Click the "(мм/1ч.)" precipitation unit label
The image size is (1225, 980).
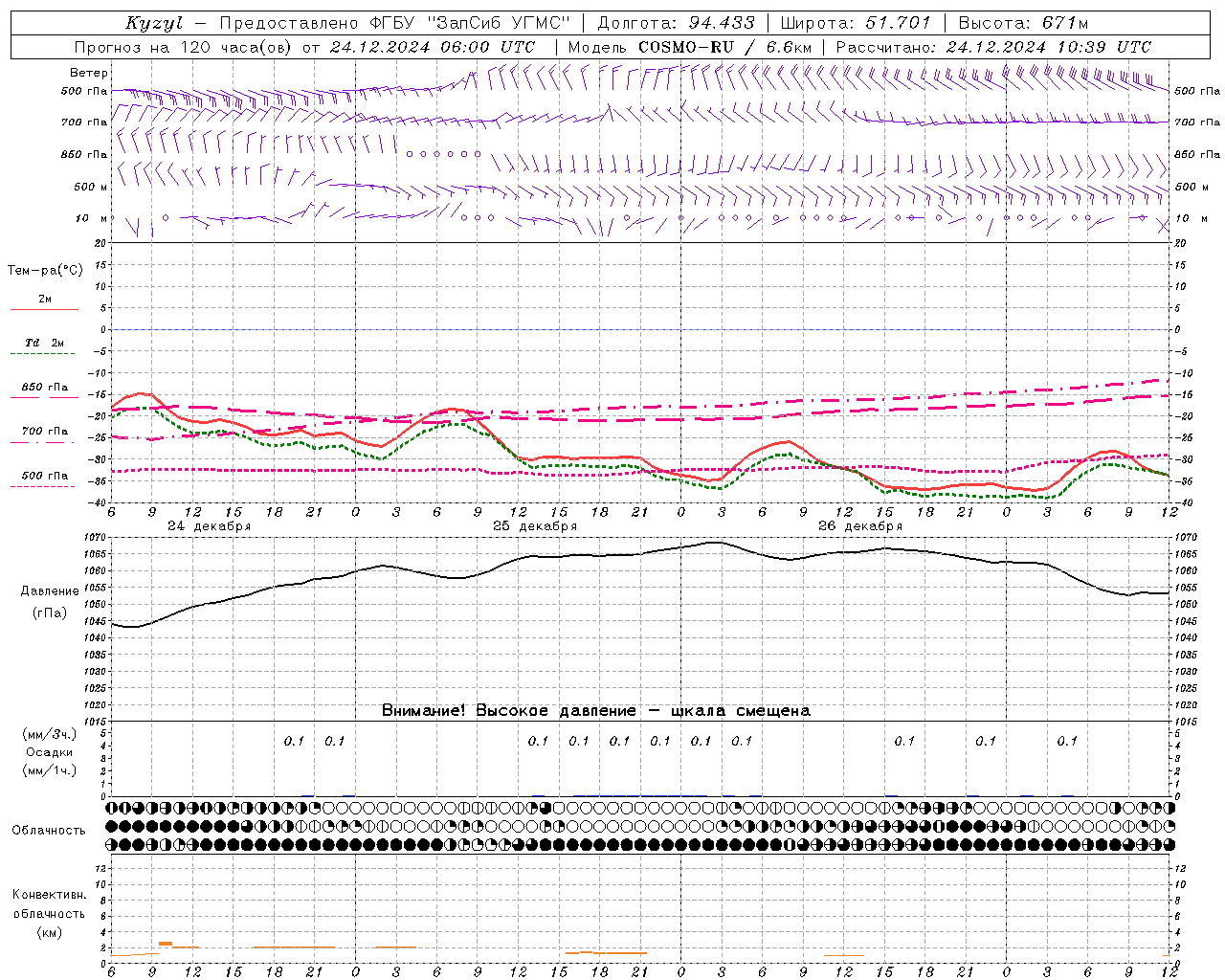click(50, 770)
